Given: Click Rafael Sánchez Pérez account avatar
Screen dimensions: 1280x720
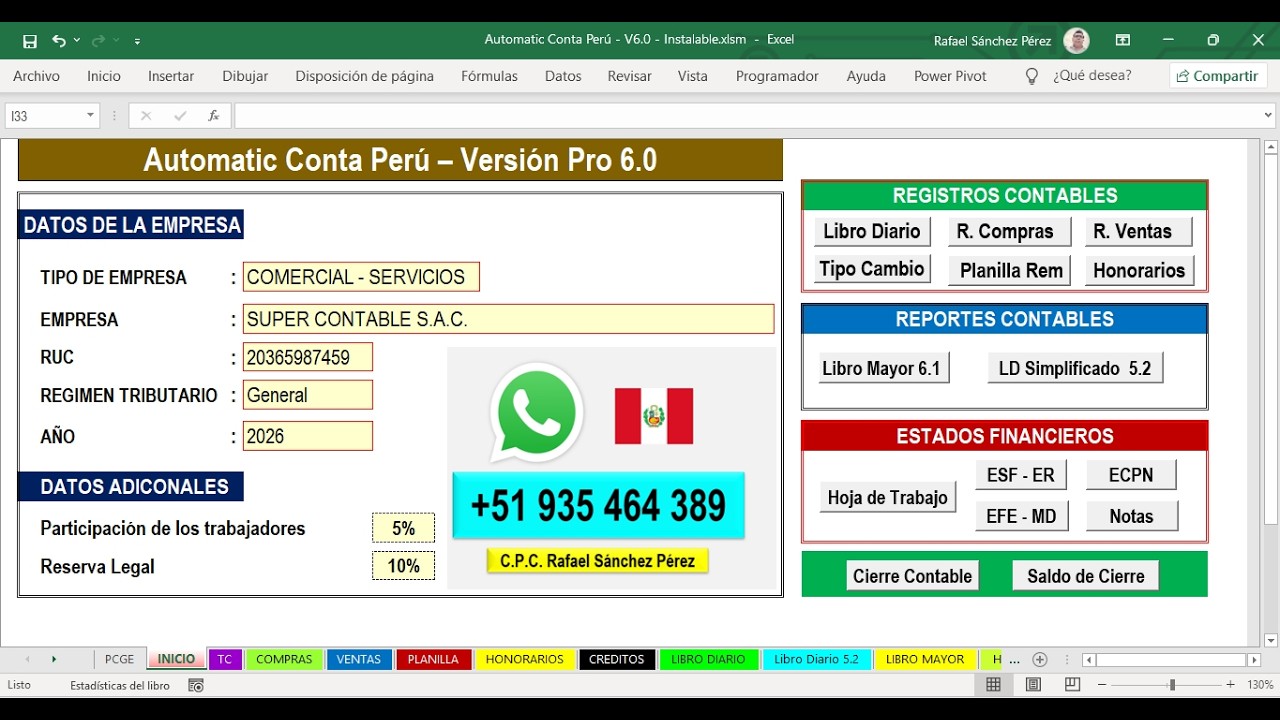Looking at the screenshot, I should click(x=1076, y=41).
